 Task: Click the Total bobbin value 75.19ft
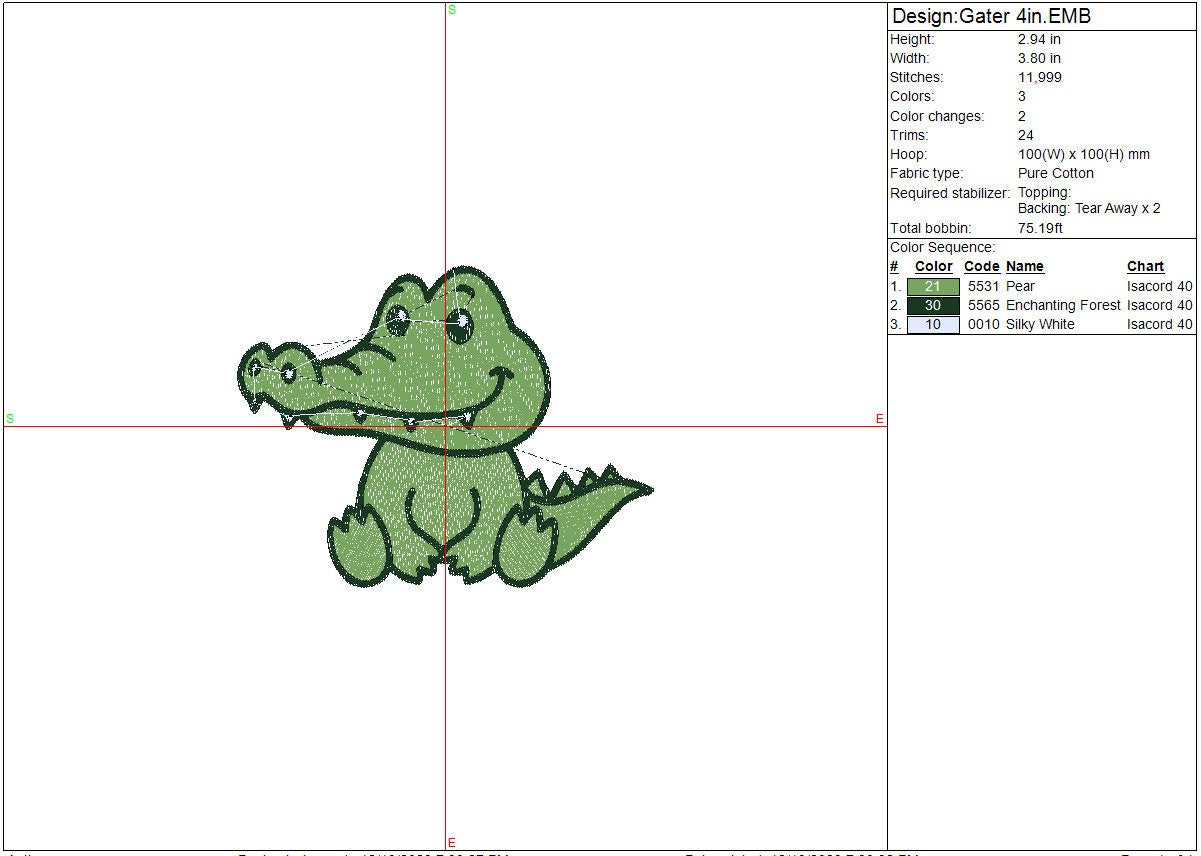pyautogui.click(x=1040, y=229)
